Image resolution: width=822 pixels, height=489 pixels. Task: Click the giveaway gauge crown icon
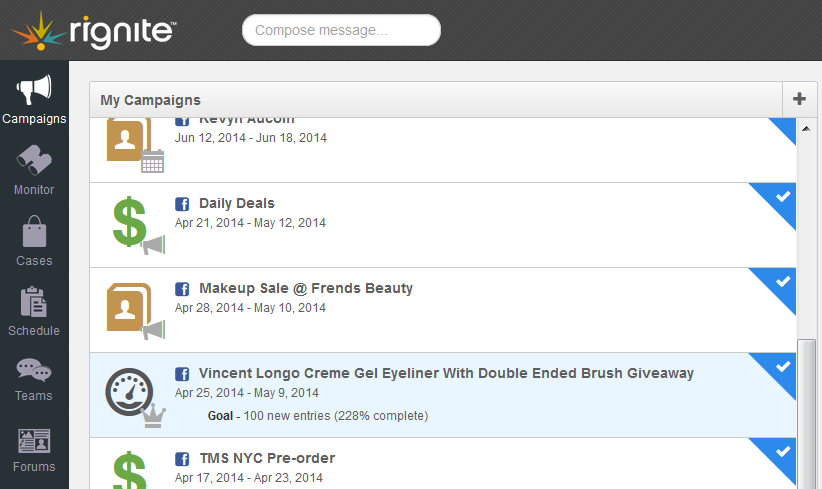pyautogui.click(x=135, y=397)
